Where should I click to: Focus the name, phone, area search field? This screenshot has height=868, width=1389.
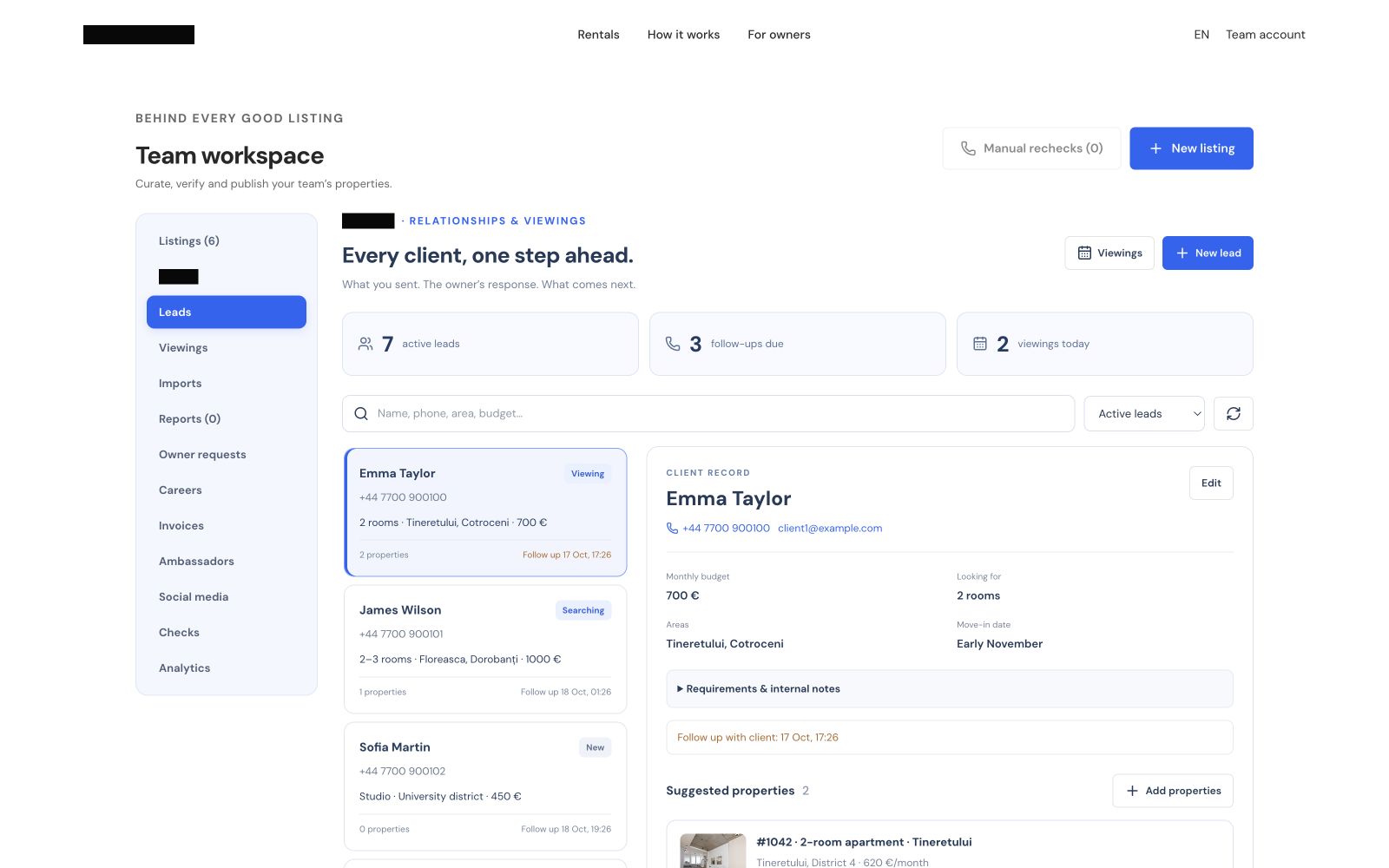pyautogui.click(x=708, y=414)
